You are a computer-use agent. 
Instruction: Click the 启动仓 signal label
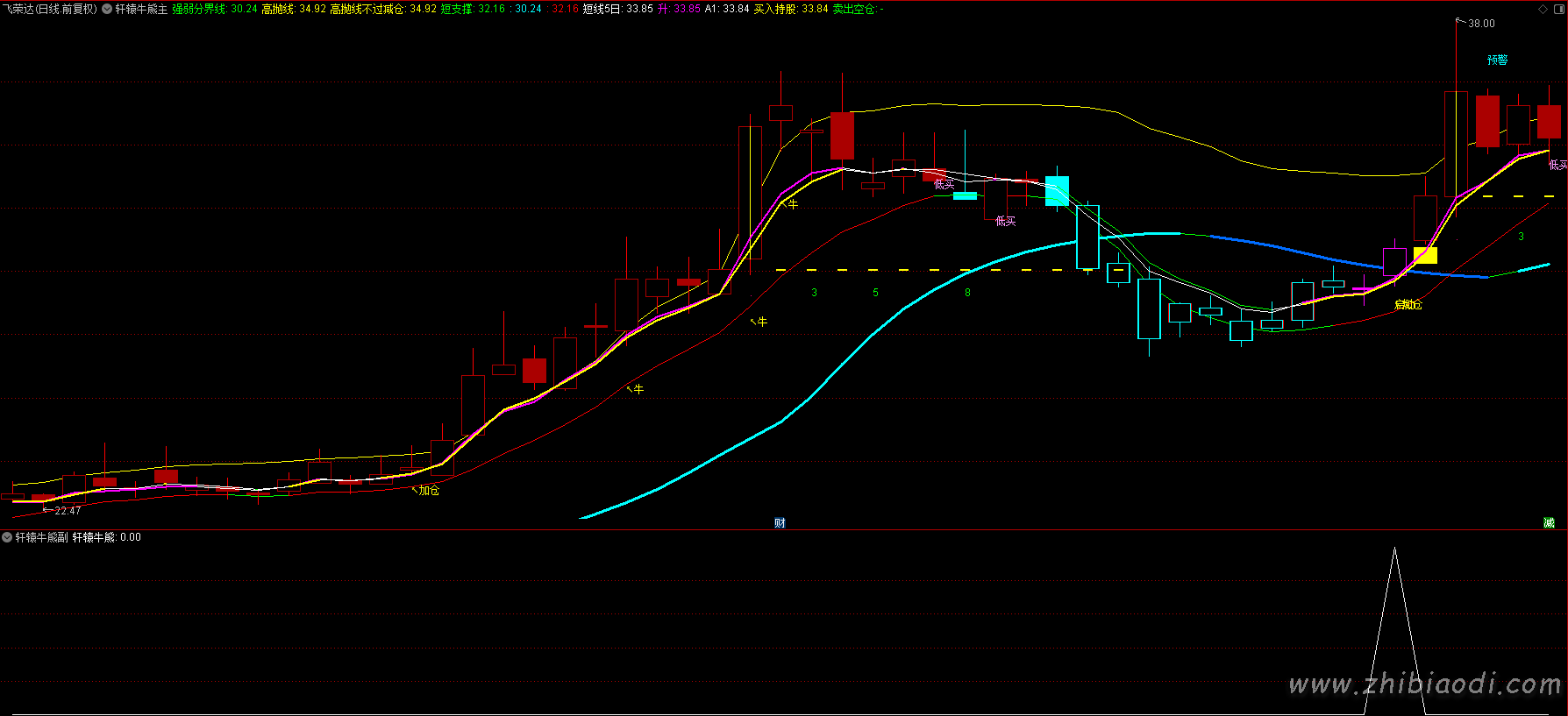[1408, 304]
